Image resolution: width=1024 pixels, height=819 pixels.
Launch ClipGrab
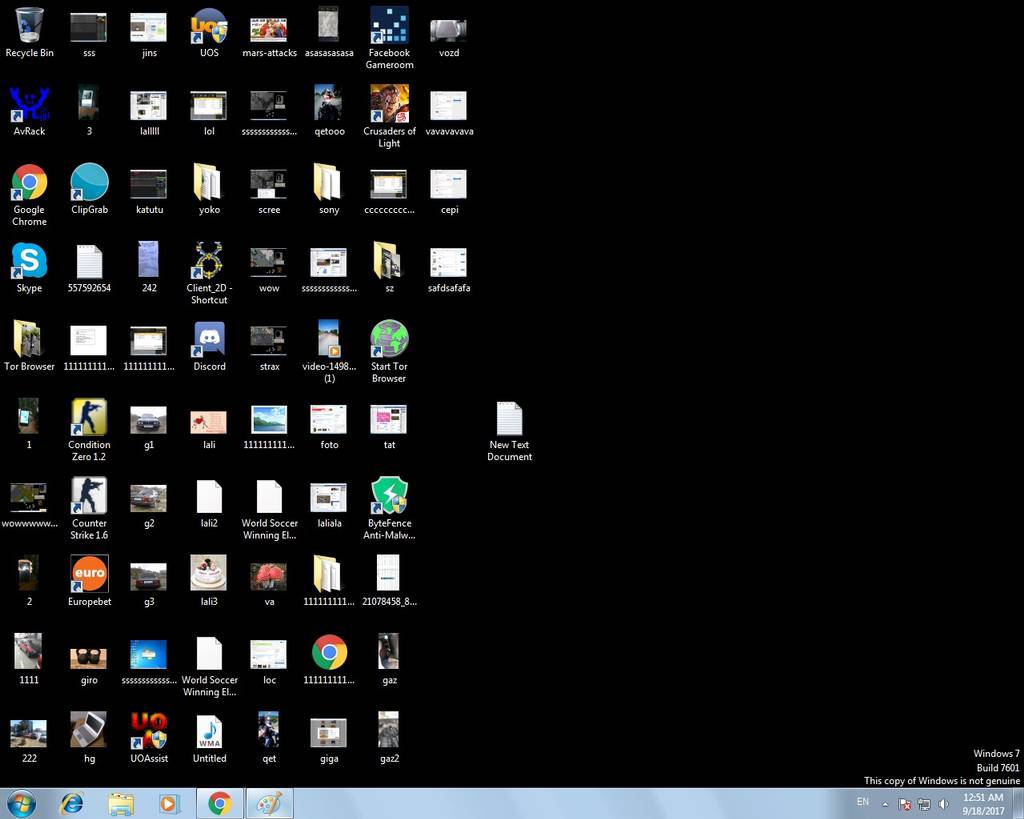coord(89,183)
